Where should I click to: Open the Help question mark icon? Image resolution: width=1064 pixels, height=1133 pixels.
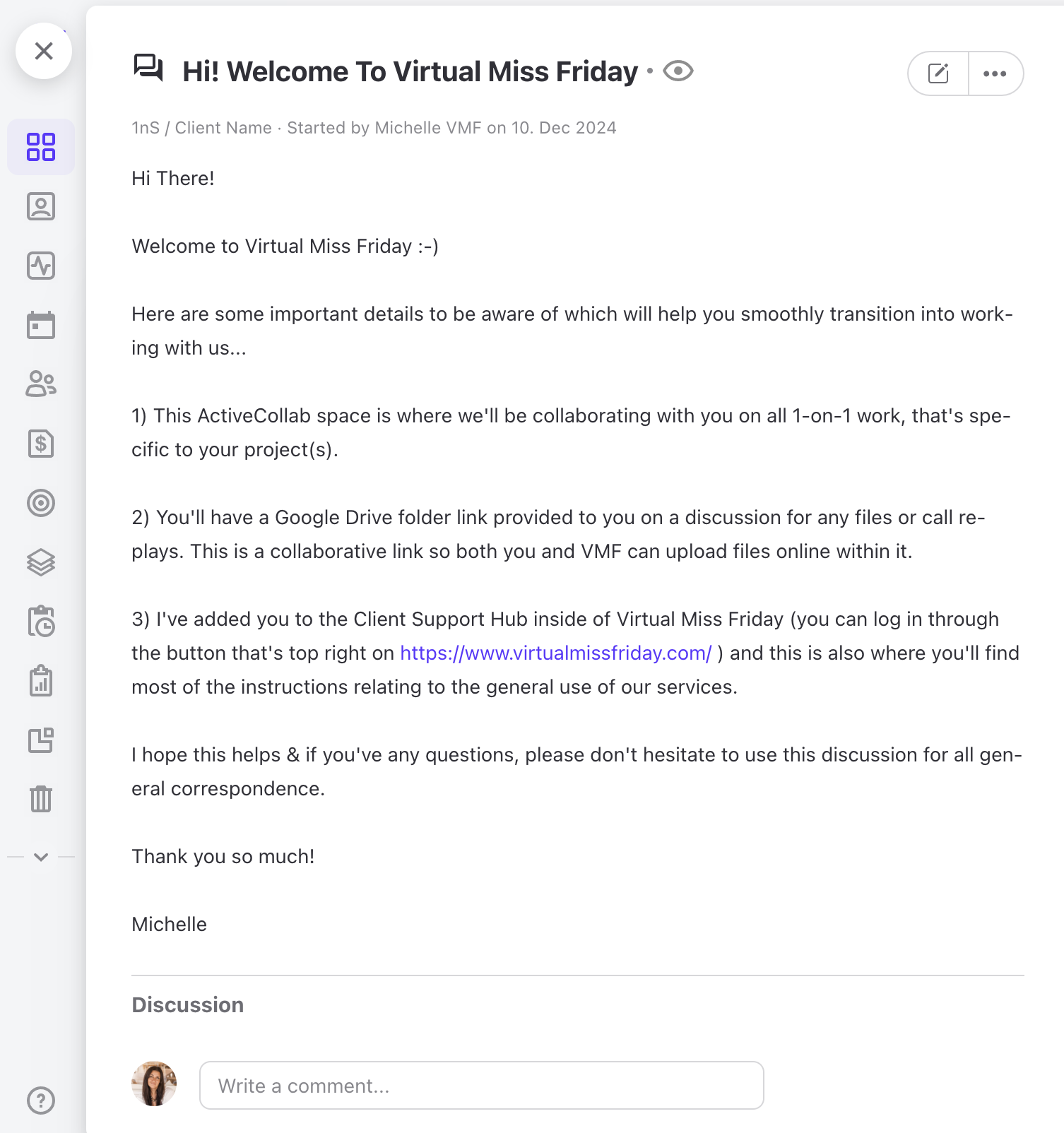tap(41, 1100)
